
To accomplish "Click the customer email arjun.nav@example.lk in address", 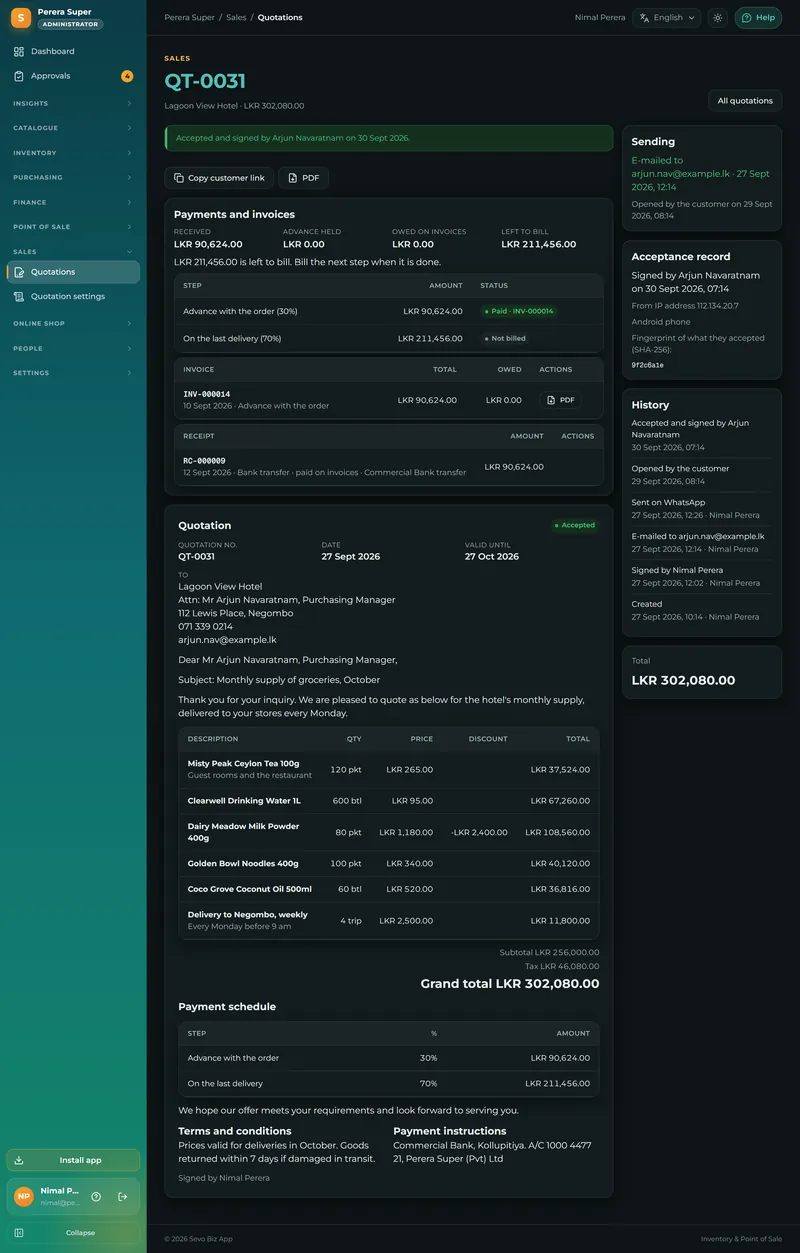I will click(227, 639).
